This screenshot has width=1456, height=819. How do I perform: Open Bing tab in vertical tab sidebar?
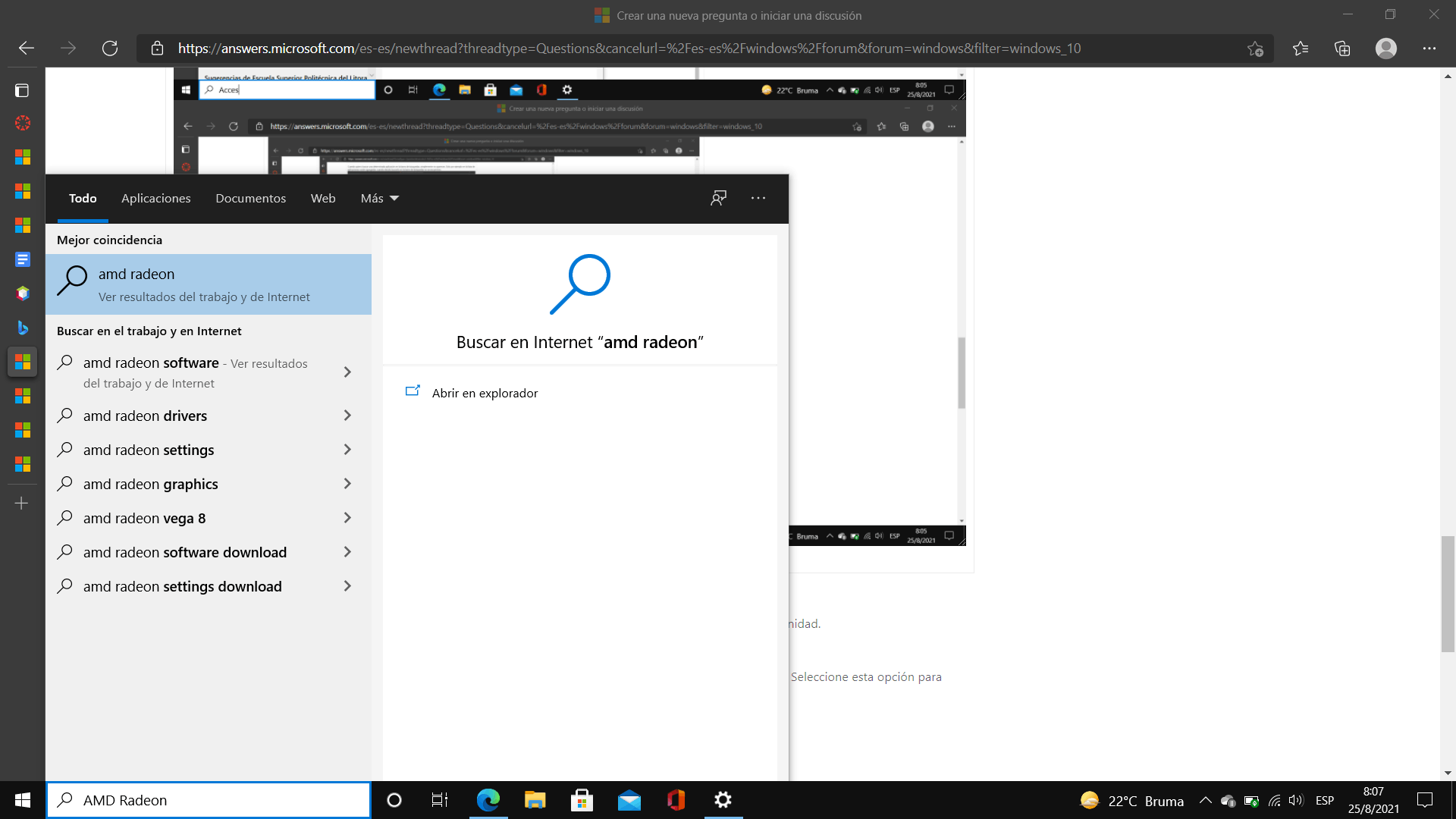click(23, 328)
